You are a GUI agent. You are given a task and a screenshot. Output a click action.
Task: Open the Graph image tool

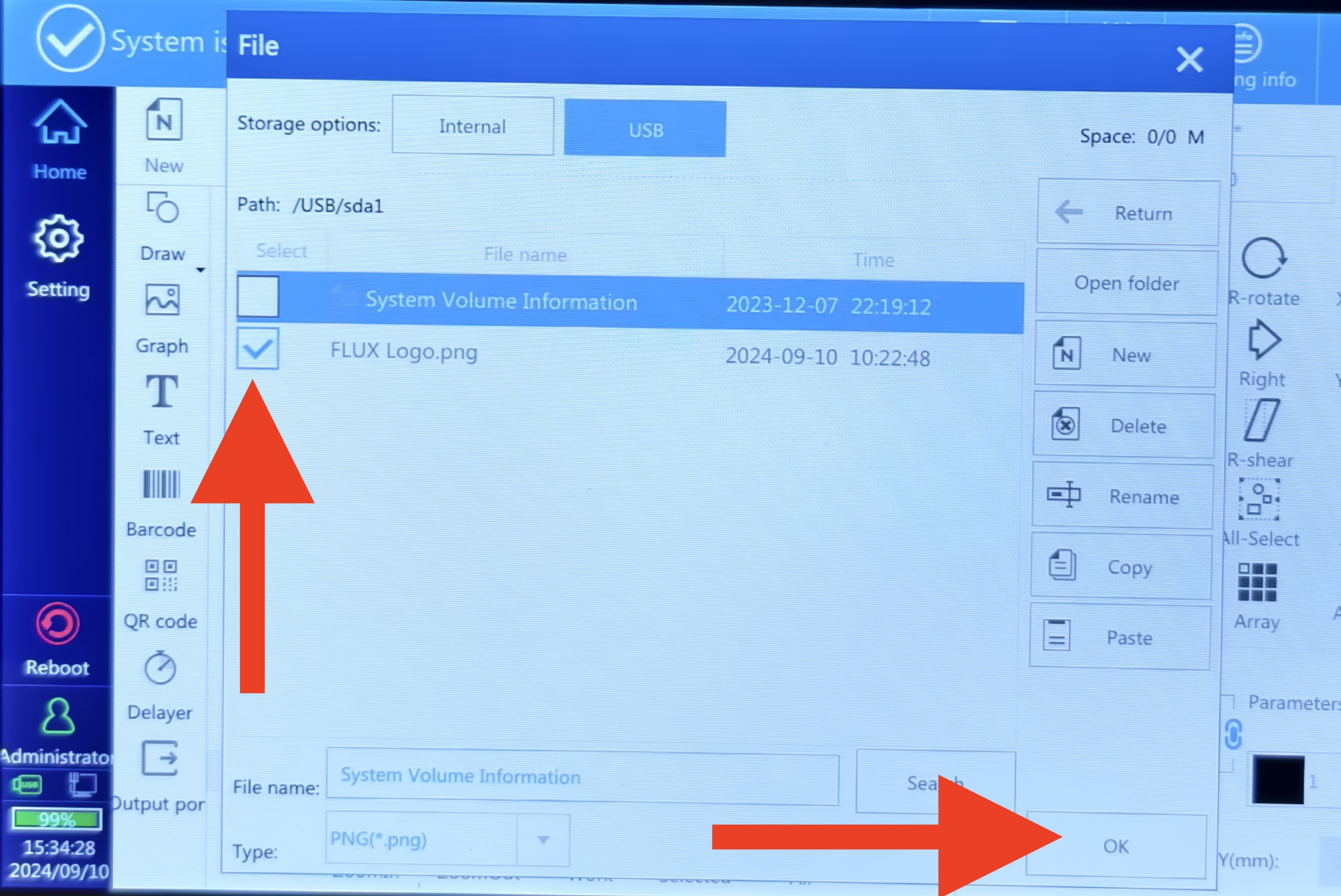point(162,299)
